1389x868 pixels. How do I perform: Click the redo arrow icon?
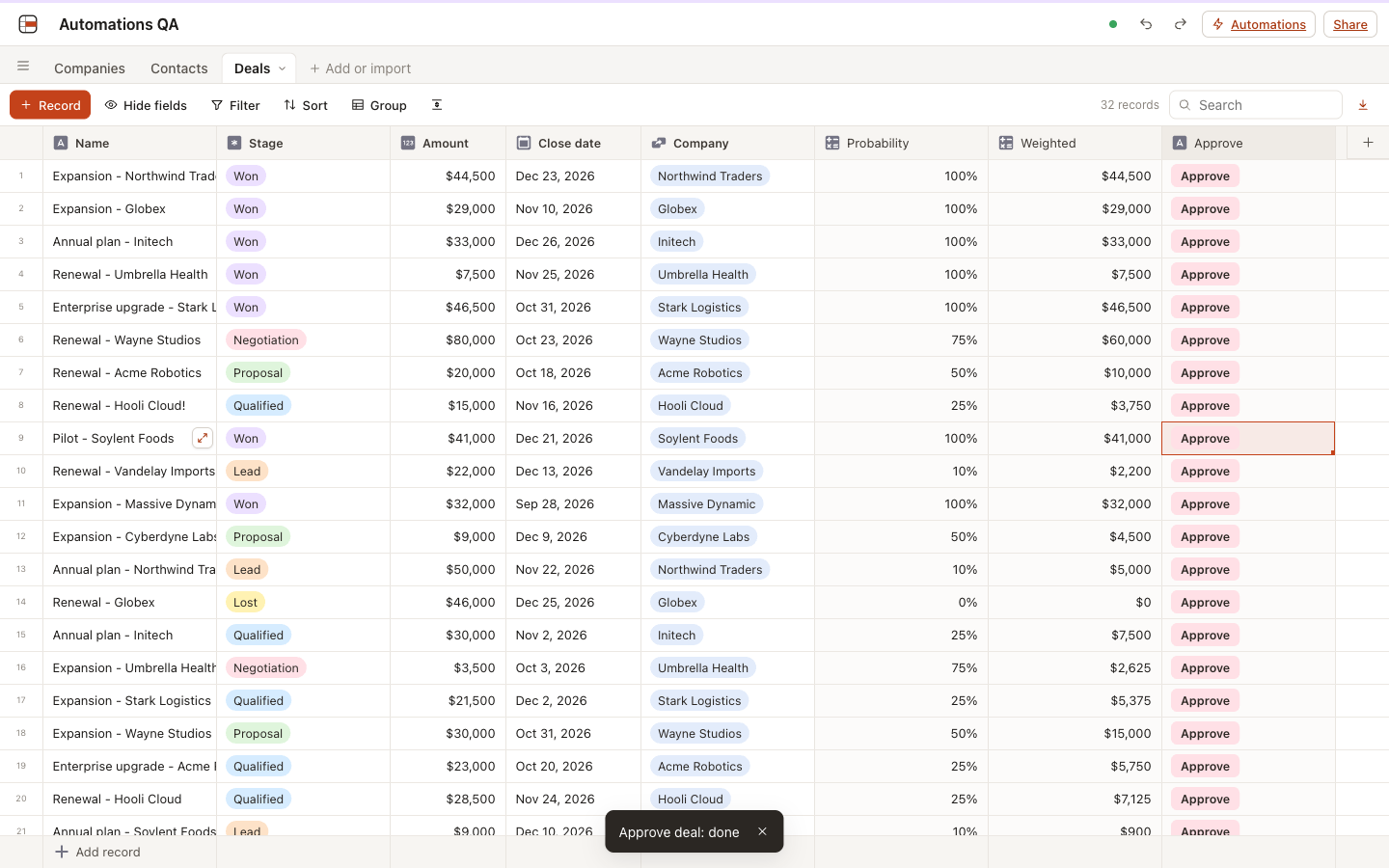click(1180, 24)
